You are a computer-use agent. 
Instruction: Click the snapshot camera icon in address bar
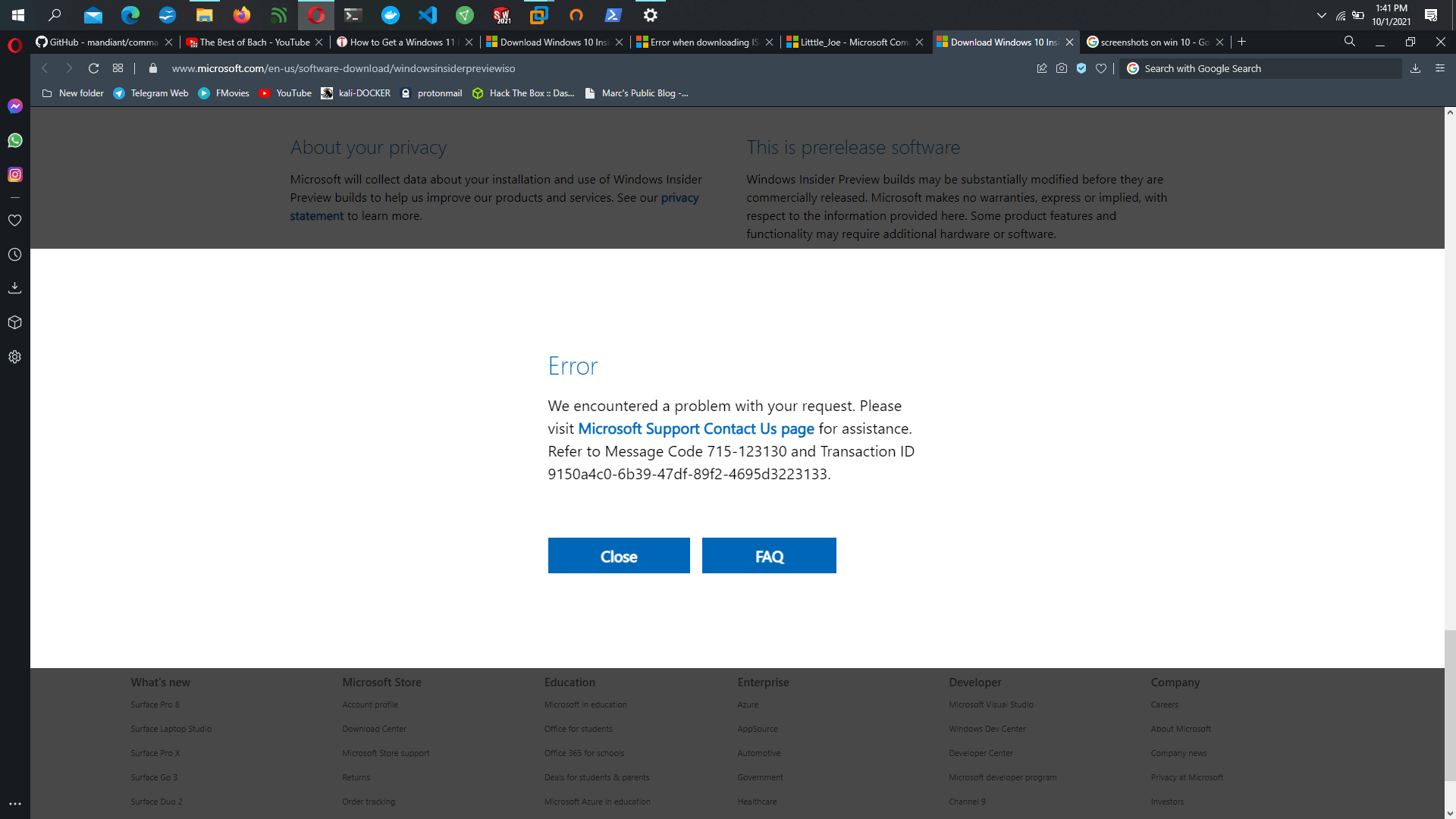[1062, 68]
